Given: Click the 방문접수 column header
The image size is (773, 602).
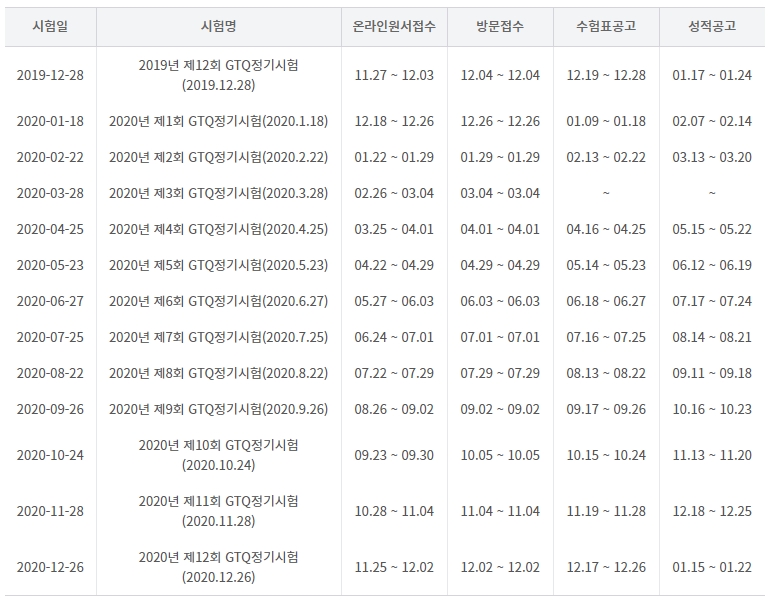Looking at the screenshot, I should click(500, 26).
